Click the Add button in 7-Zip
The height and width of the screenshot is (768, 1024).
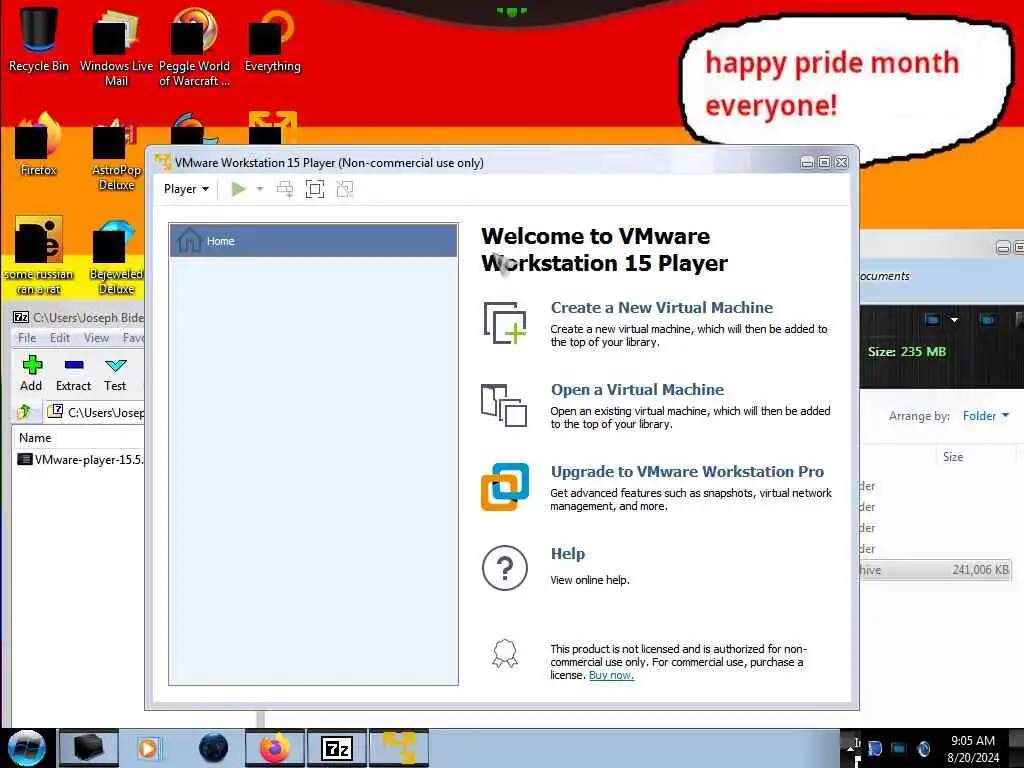31,374
